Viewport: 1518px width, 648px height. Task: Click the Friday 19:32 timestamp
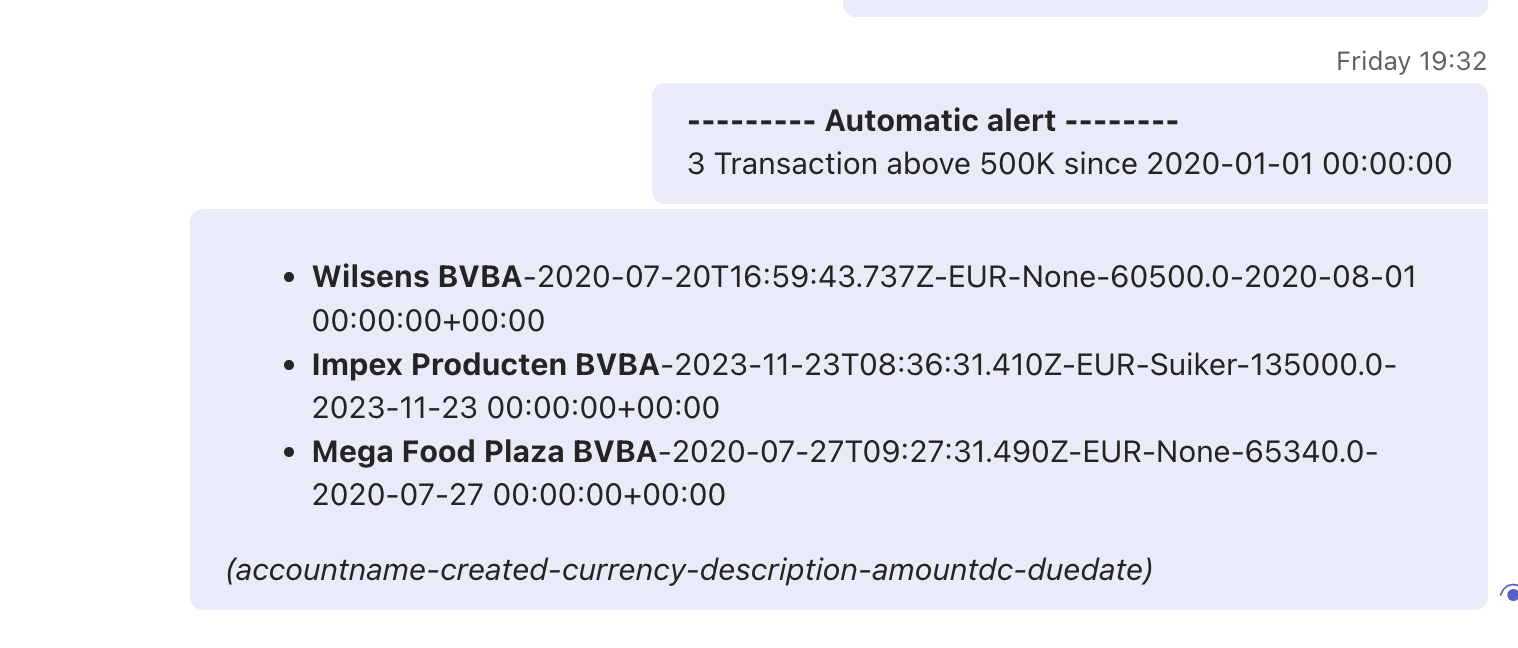pos(1411,61)
